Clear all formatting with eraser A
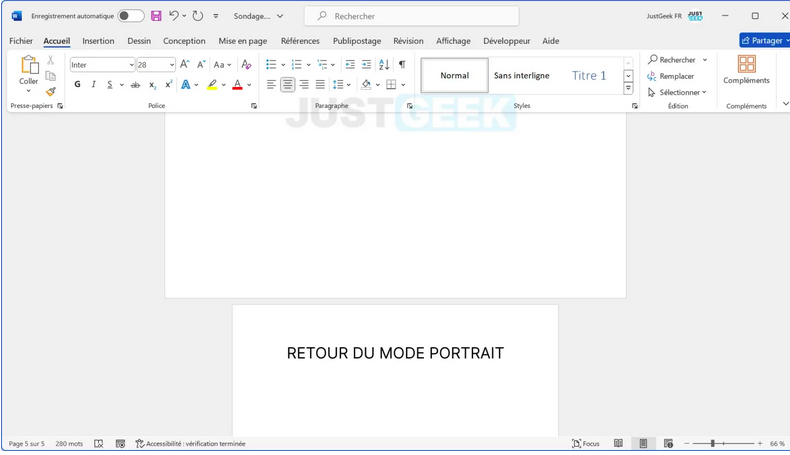The width and height of the screenshot is (790, 455). tap(246, 64)
